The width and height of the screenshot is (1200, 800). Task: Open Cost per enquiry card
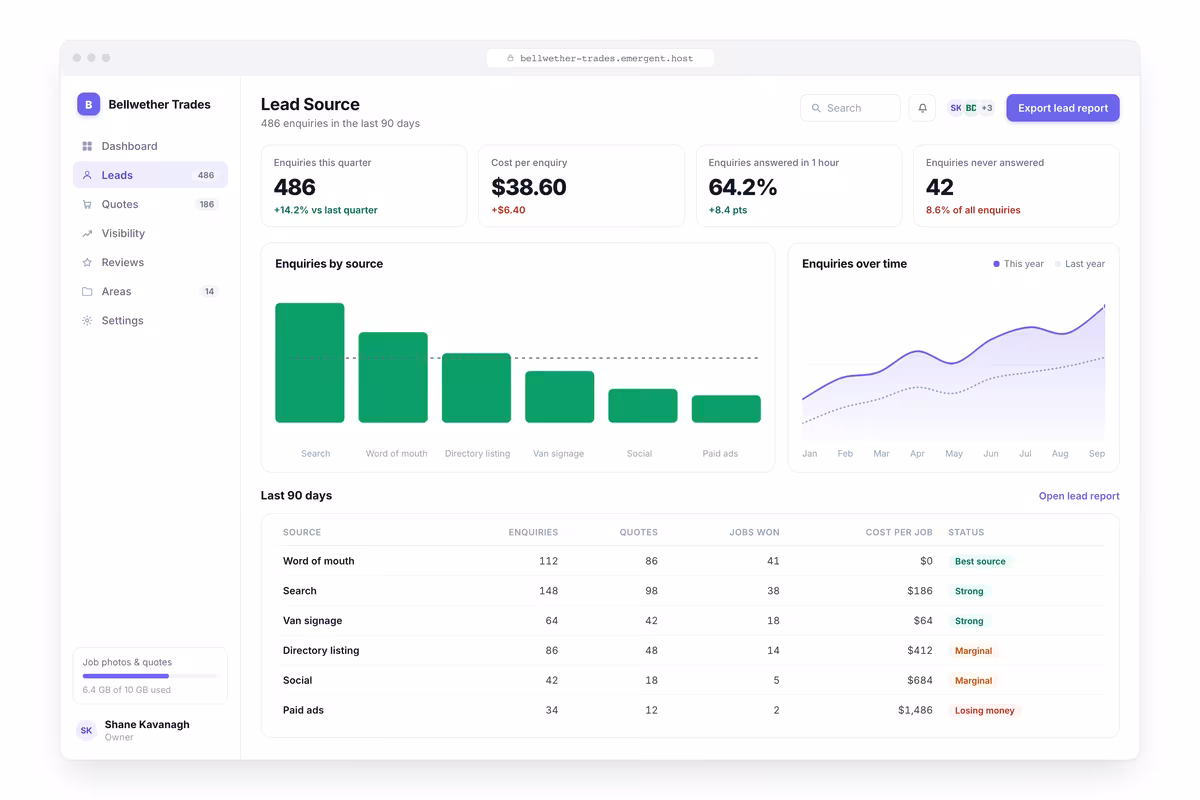point(581,186)
